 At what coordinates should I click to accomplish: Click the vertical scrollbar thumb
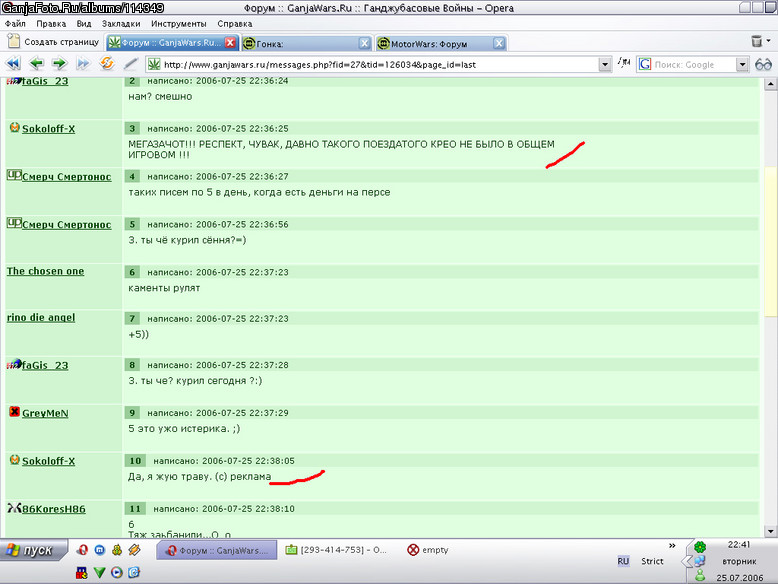771,242
